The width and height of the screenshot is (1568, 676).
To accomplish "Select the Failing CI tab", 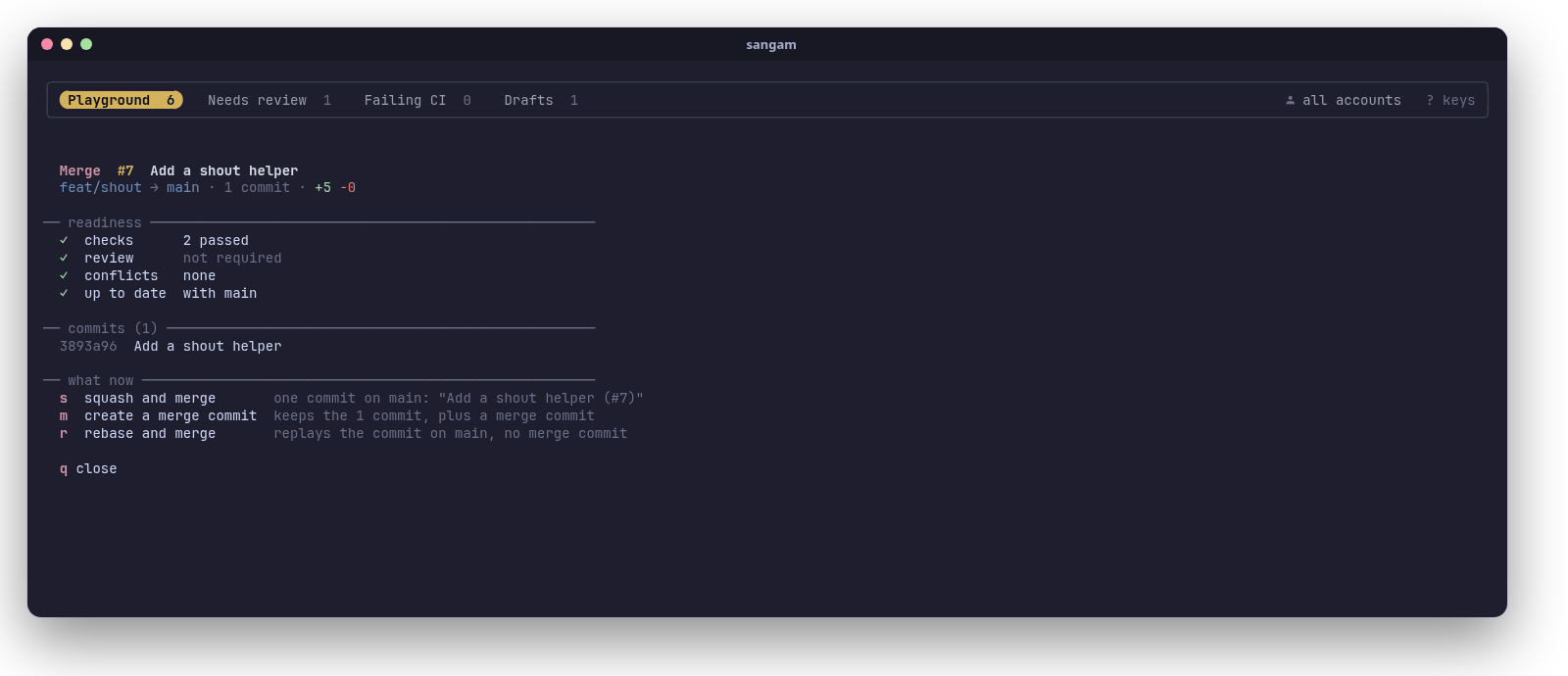I will [417, 100].
